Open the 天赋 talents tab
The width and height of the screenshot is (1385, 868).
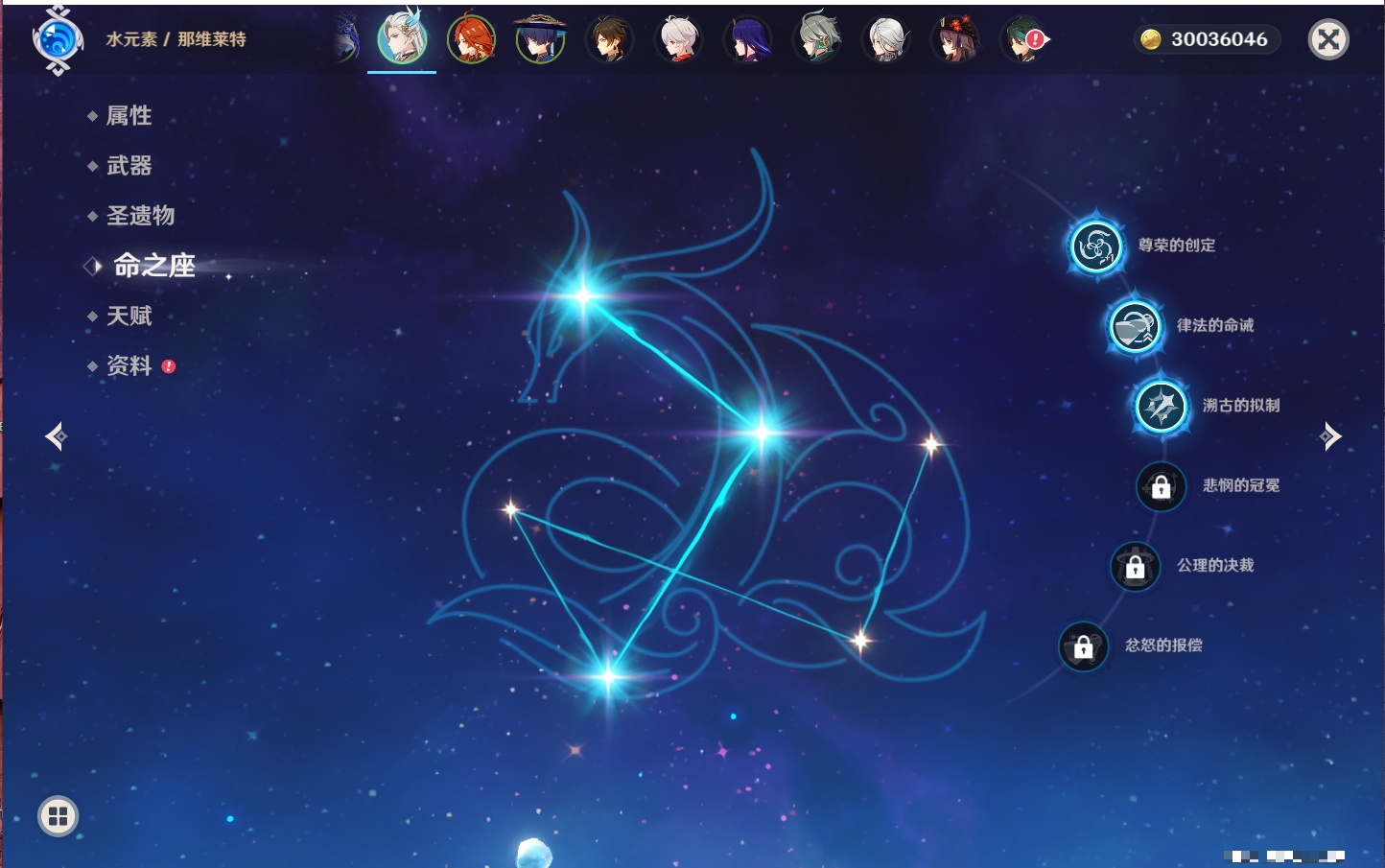pos(129,316)
